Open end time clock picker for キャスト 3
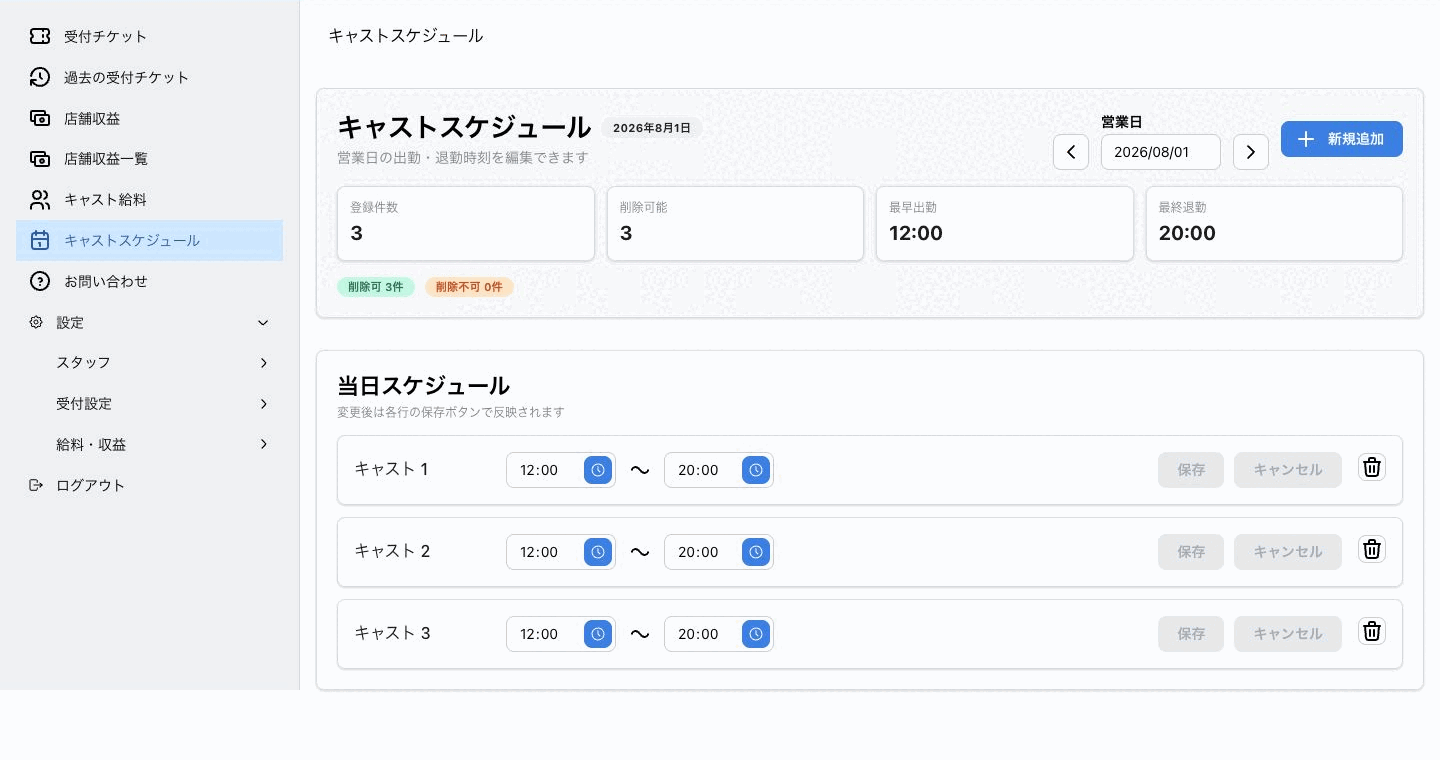Image resolution: width=1440 pixels, height=760 pixels. (x=756, y=634)
